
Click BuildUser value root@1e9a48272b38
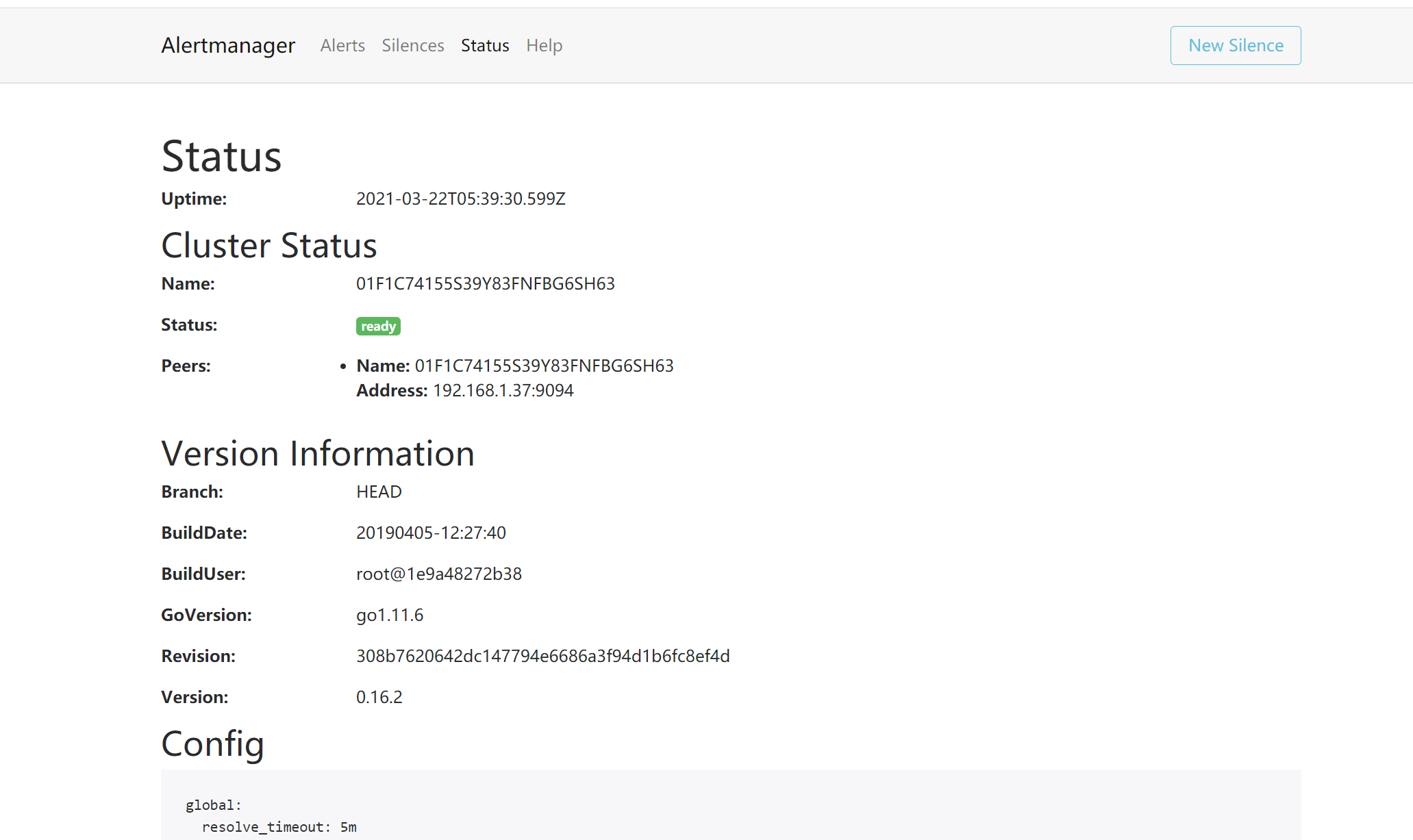click(439, 574)
